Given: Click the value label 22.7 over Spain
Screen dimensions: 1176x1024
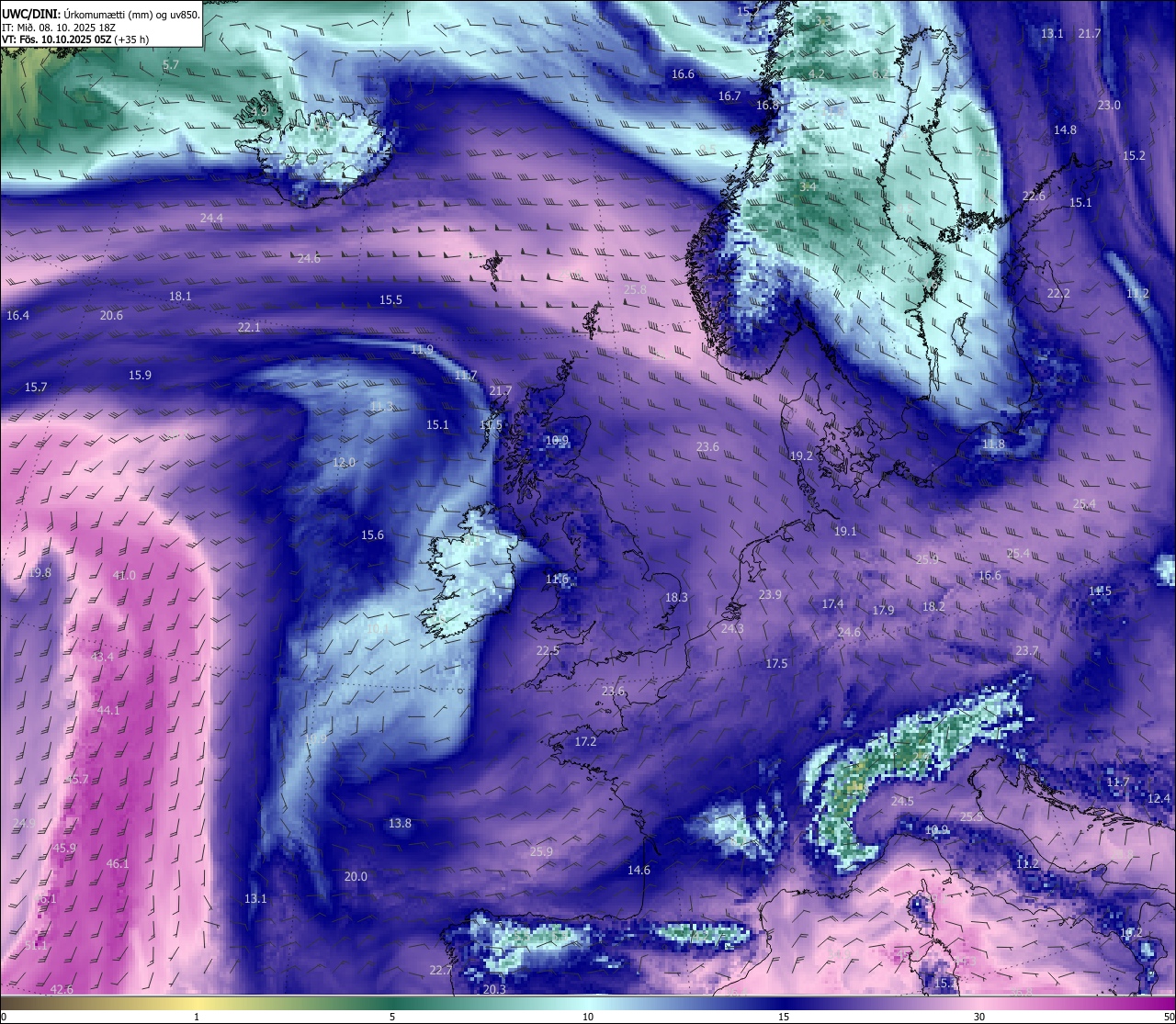Looking at the screenshot, I should click(440, 970).
